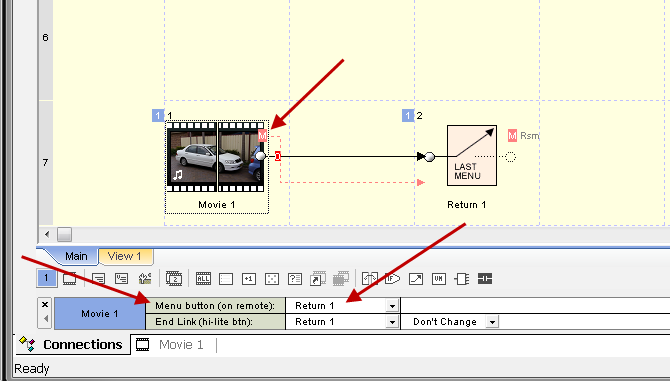Expand the Don't Change dropdown
Image resolution: width=670 pixels, height=381 pixels.
[492, 322]
